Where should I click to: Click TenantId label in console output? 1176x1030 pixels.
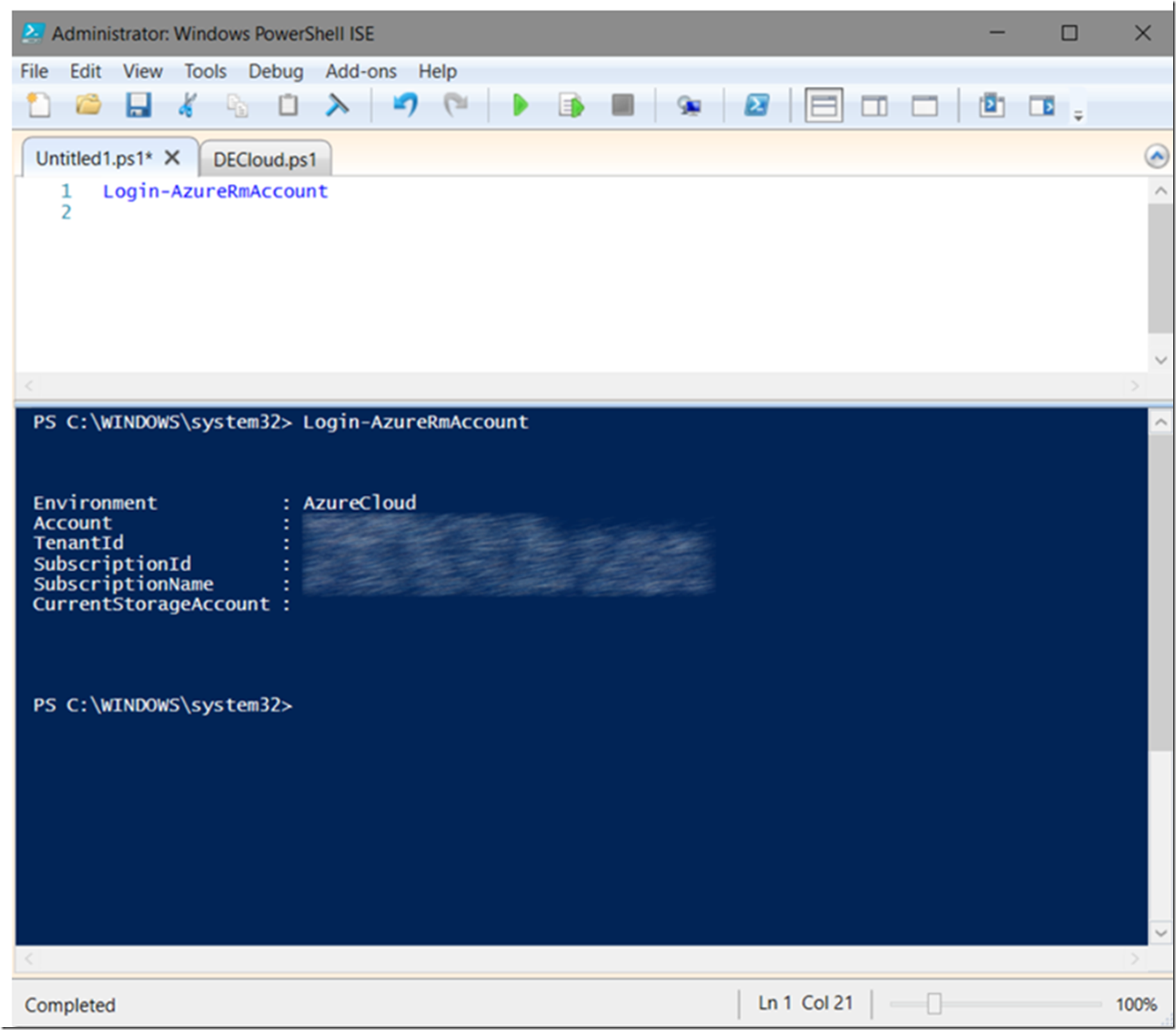click(x=78, y=542)
